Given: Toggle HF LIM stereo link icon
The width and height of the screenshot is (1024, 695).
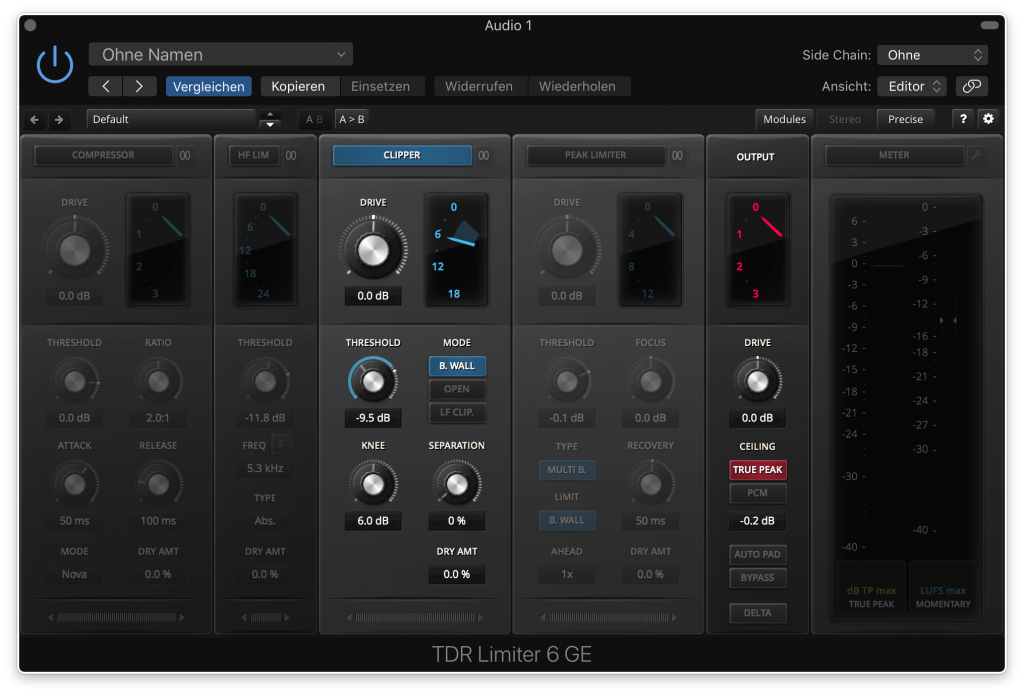Looking at the screenshot, I should pos(291,155).
